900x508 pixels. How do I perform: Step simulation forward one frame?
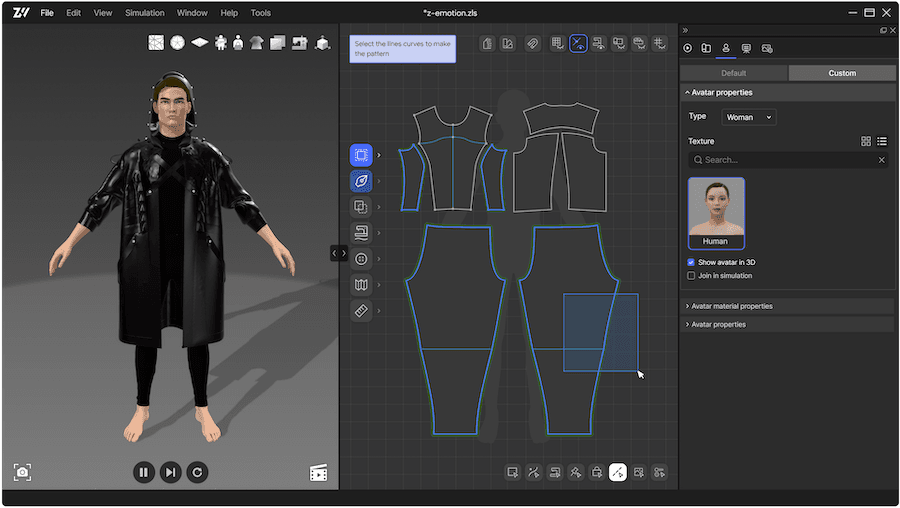click(170, 472)
